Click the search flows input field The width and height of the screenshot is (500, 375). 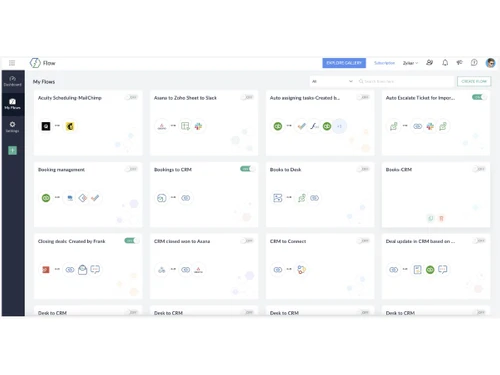coord(405,81)
